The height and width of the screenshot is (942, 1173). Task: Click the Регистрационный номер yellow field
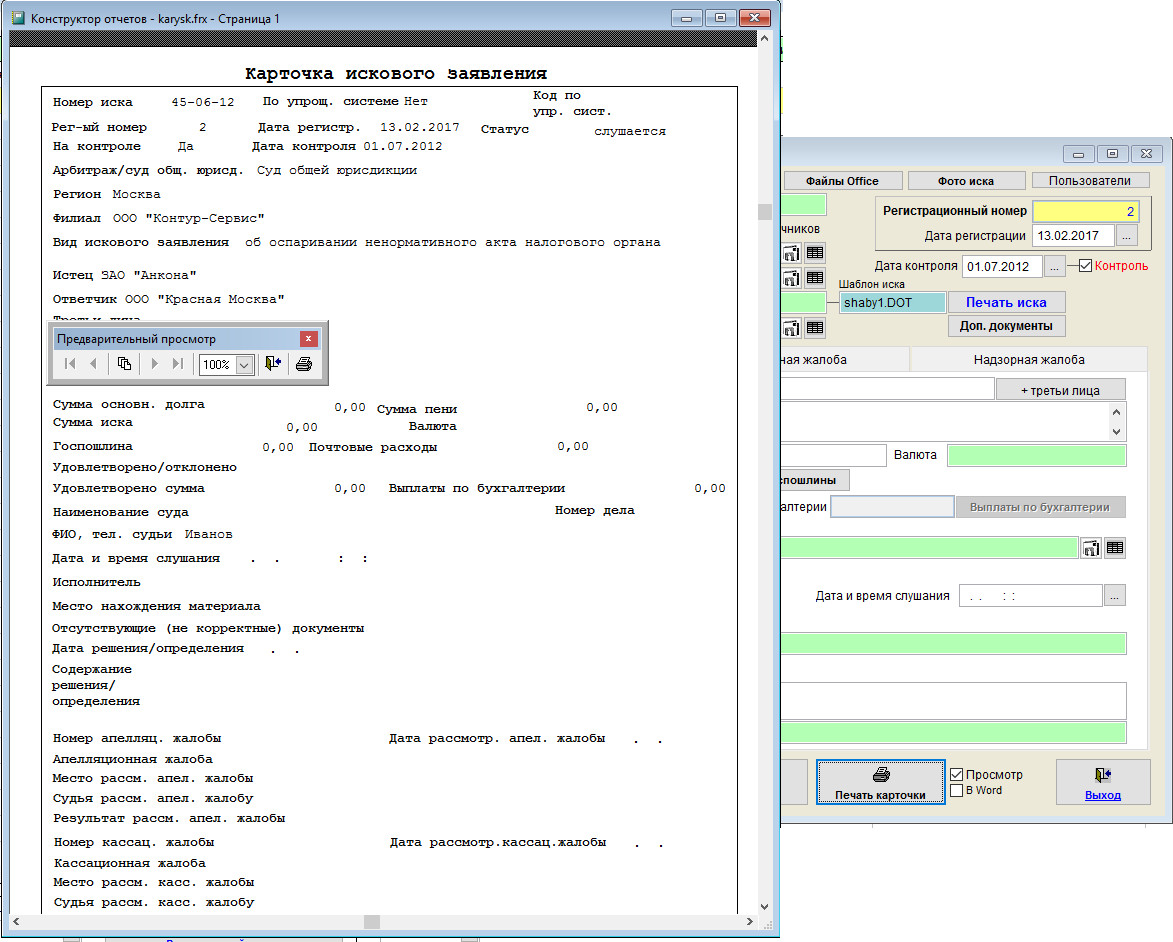[x=1085, y=211]
